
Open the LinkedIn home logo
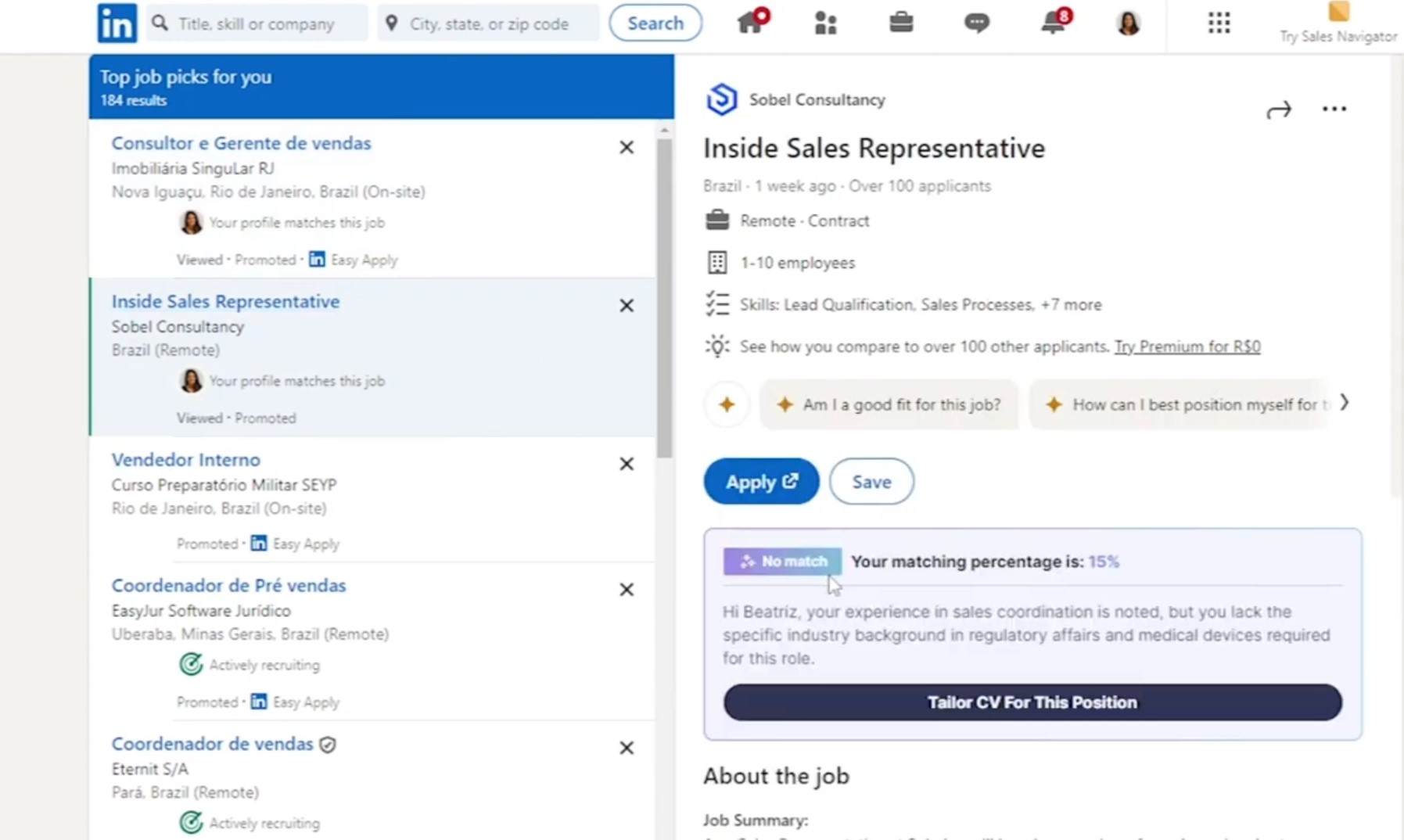[117, 23]
